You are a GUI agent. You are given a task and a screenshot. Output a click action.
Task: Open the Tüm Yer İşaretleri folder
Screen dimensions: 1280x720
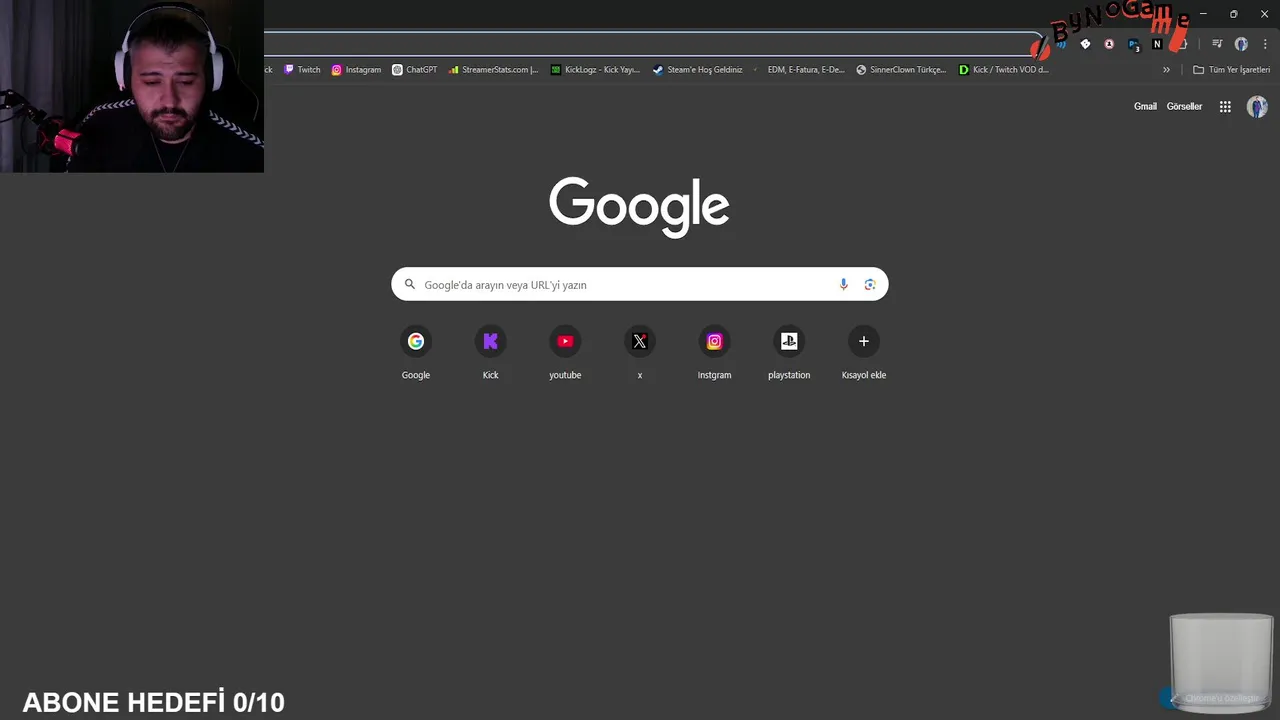(x=1231, y=70)
